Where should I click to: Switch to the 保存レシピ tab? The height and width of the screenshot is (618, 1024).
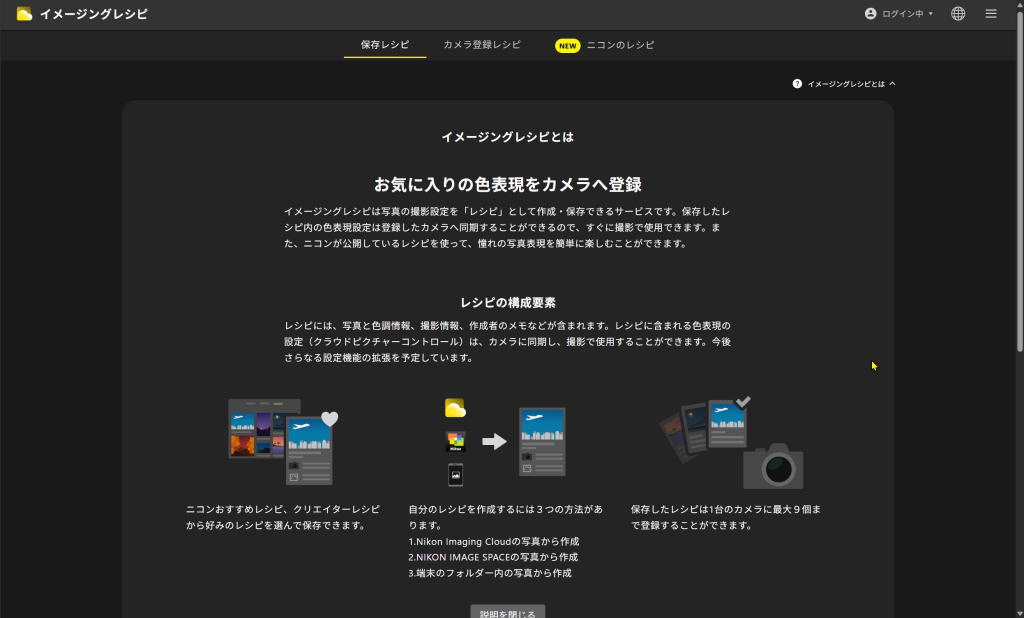coord(385,45)
